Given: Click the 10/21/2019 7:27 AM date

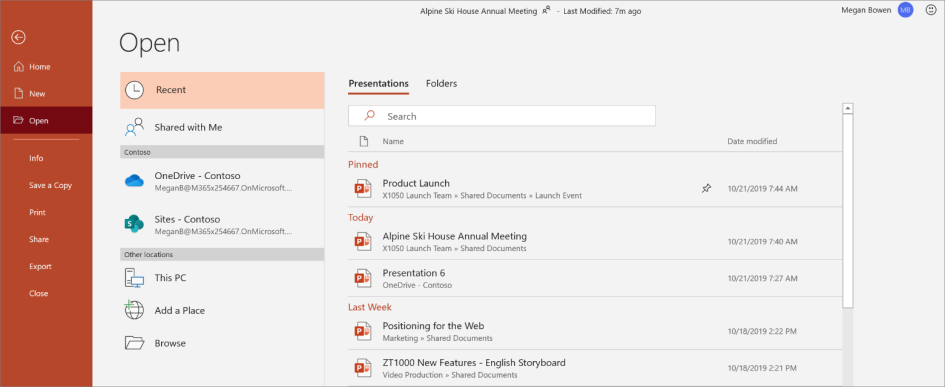Looking at the screenshot, I should point(762,278).
